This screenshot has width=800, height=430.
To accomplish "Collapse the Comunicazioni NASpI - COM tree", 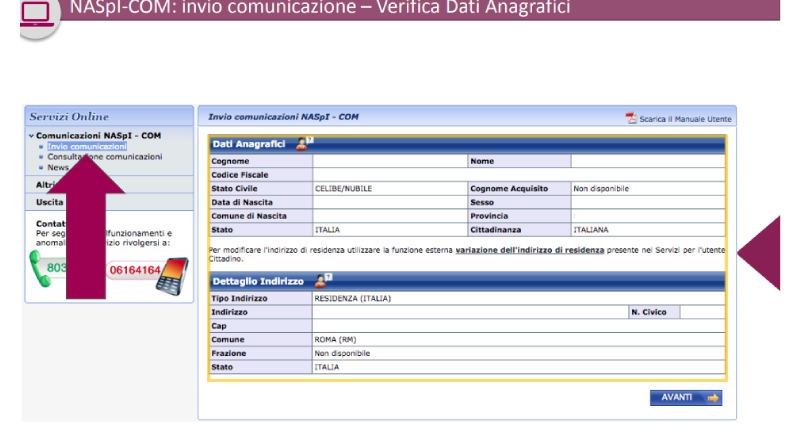I will 31,136.
